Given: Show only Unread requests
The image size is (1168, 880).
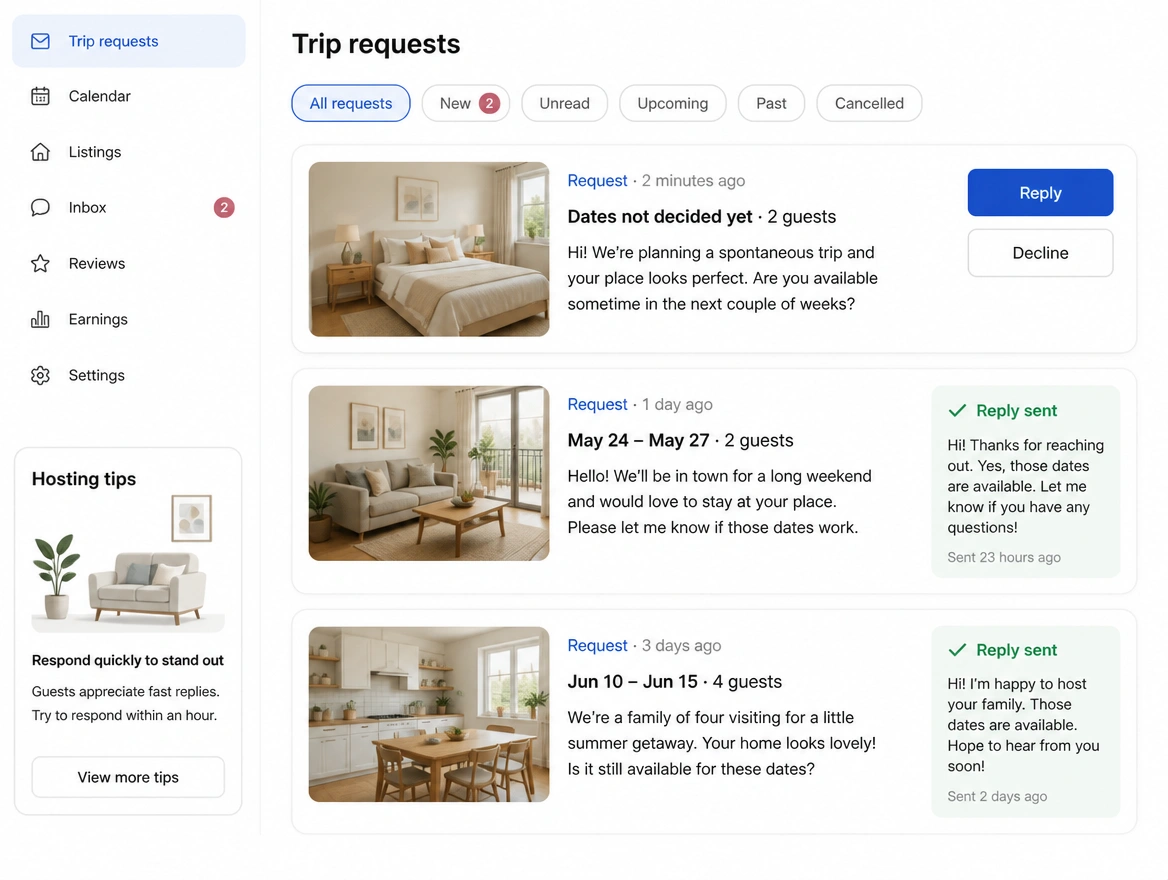Looking at the screenshot, I should (565, 103).
